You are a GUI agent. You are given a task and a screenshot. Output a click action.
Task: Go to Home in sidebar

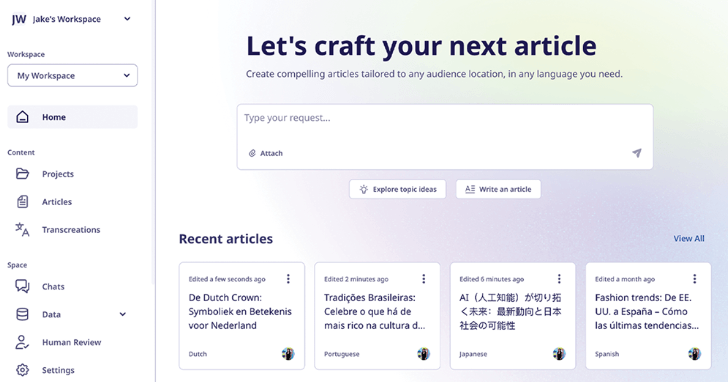tap(72, 117)
